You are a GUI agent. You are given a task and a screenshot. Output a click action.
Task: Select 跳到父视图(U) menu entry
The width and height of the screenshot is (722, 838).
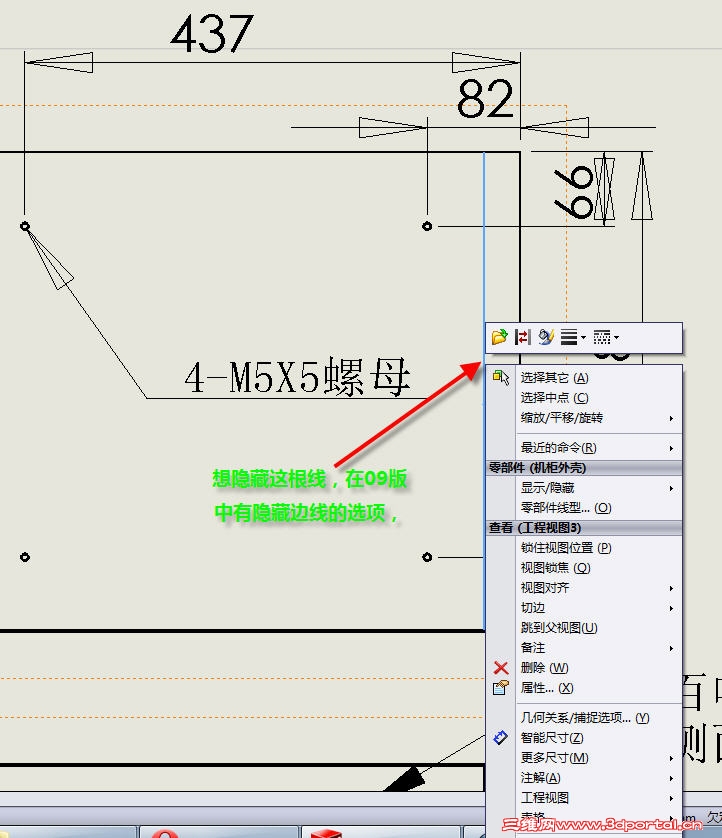[584, 627]
